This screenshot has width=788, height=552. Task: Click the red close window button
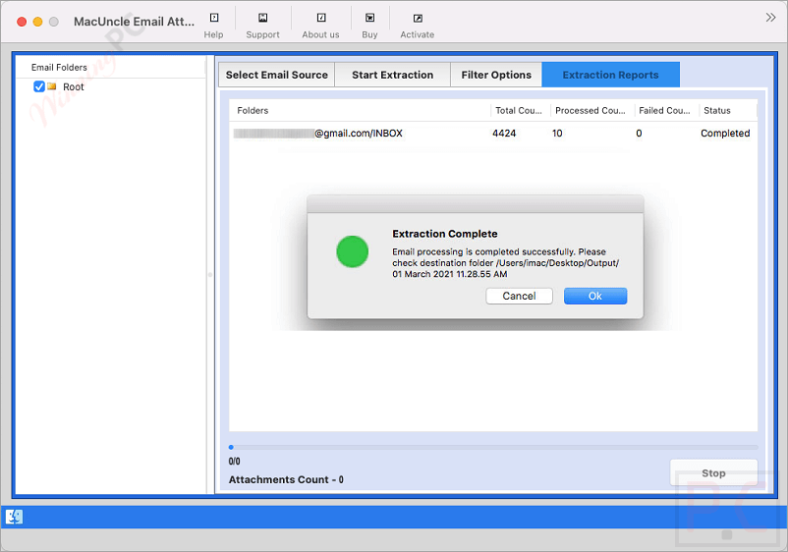click(22, 22)
